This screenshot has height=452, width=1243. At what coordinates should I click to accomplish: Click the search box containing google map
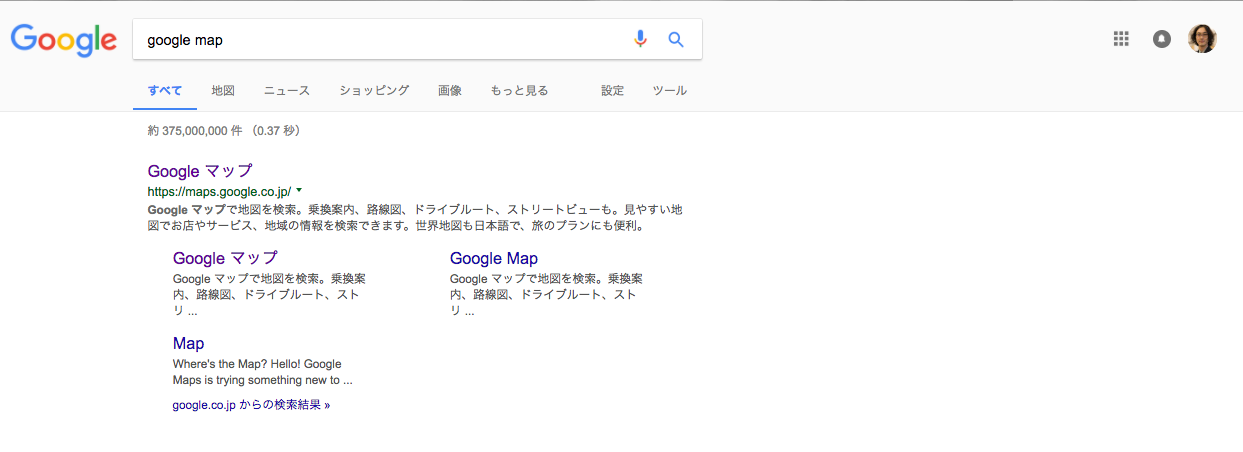[x=417, y=39]
